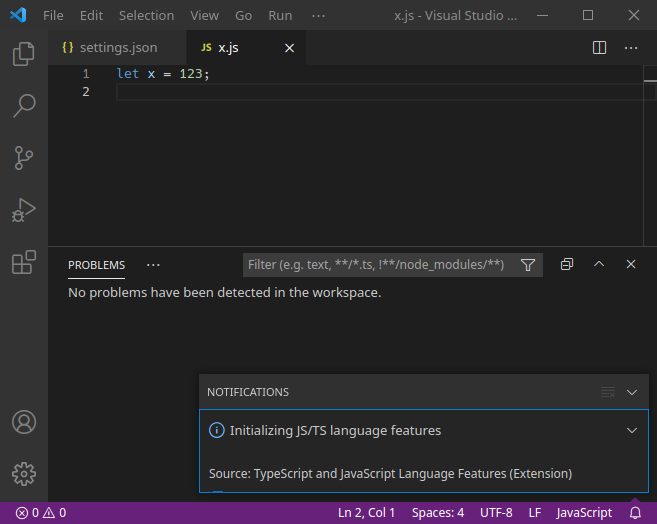
Task: Open the Run menu
Action: click(x=280, y=15)
